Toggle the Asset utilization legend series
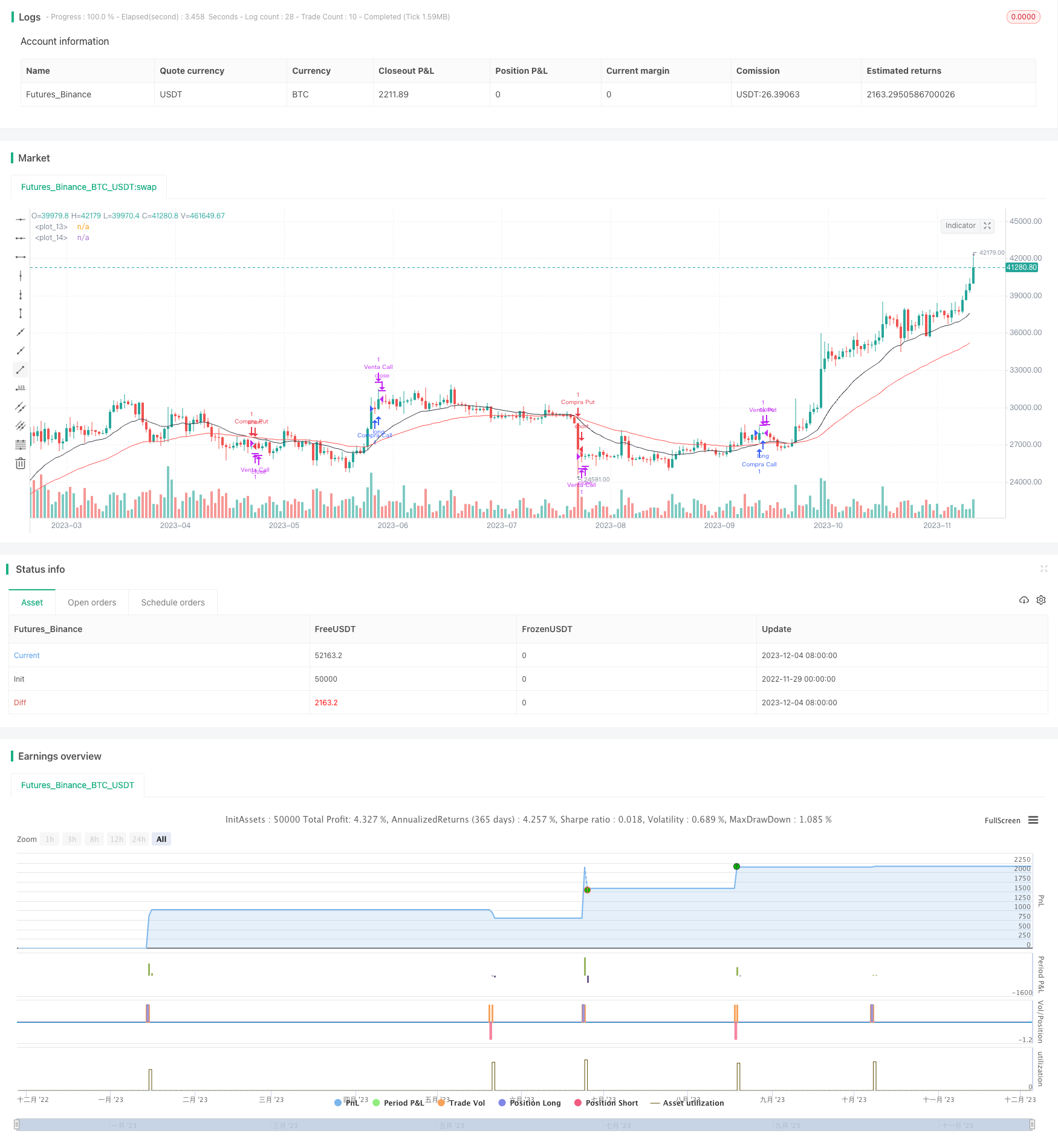Image resolution: width=1058 pixels, height=1148 pixels. [x=687, y=1103]
